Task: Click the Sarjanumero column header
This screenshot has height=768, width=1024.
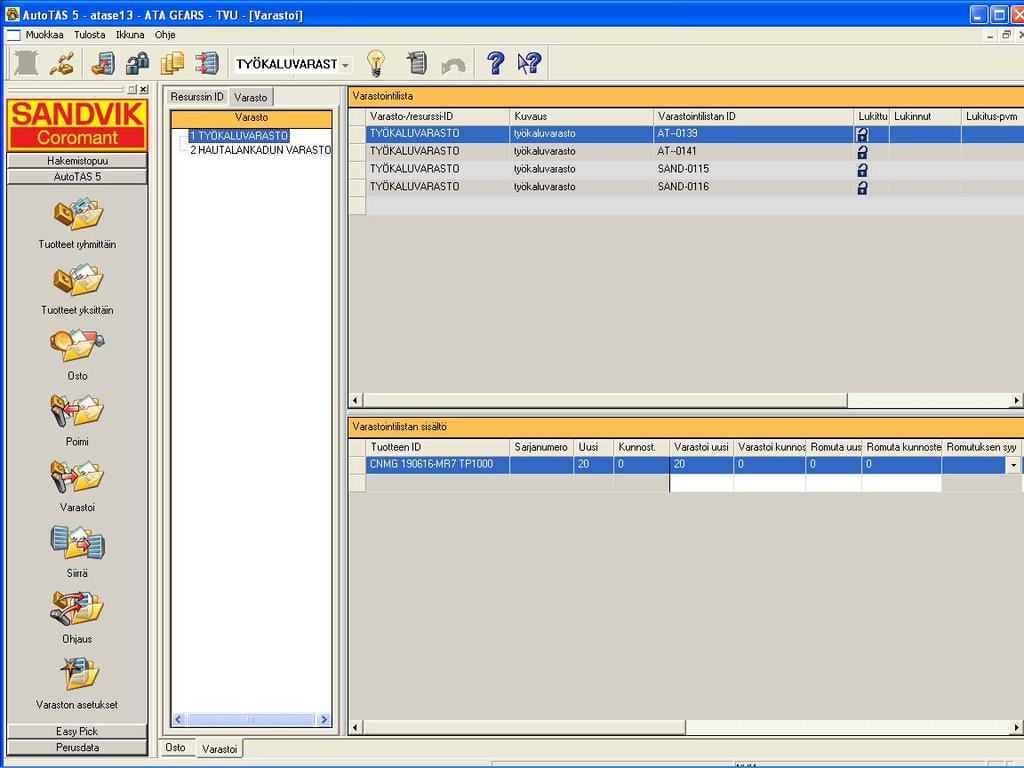Action: point(541,447)
